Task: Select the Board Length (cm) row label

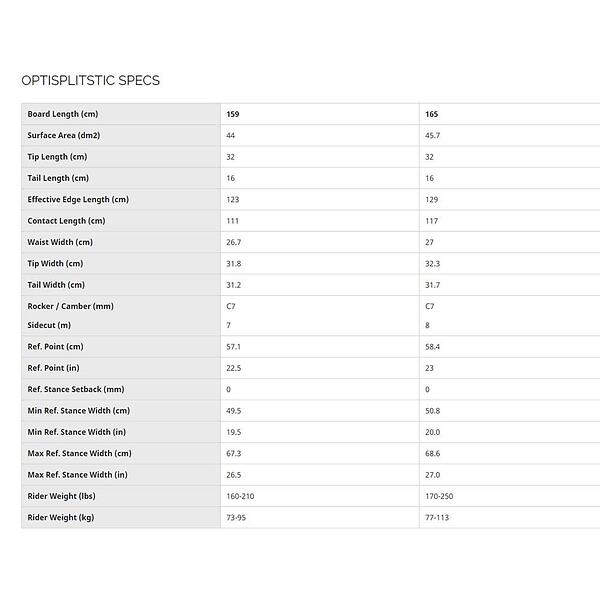Action: [x=63, y=114]
